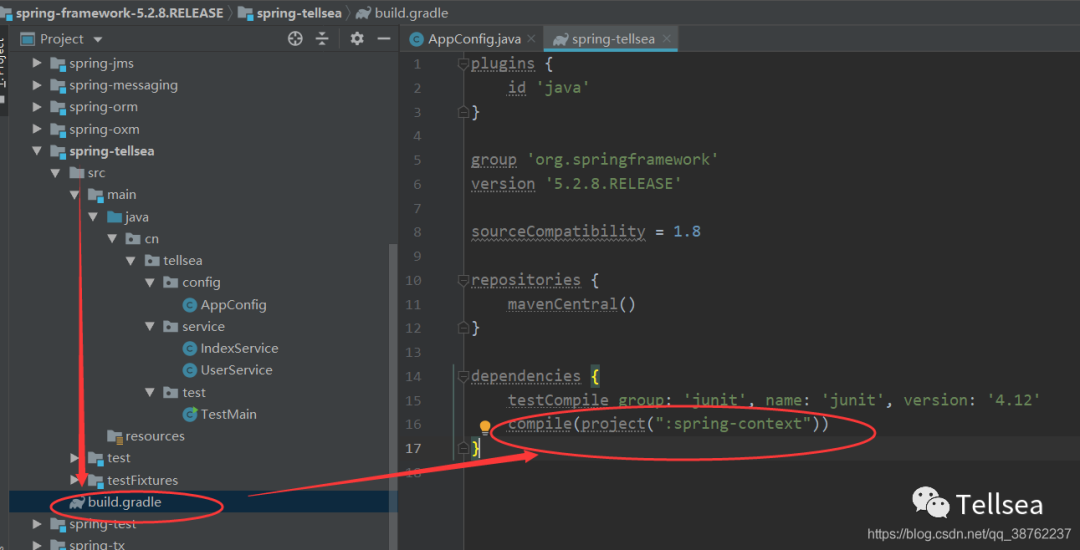Screen dimensions: 1080x550
Task: Select the spring-orm folder icon
Action: [x=58, y=108]
